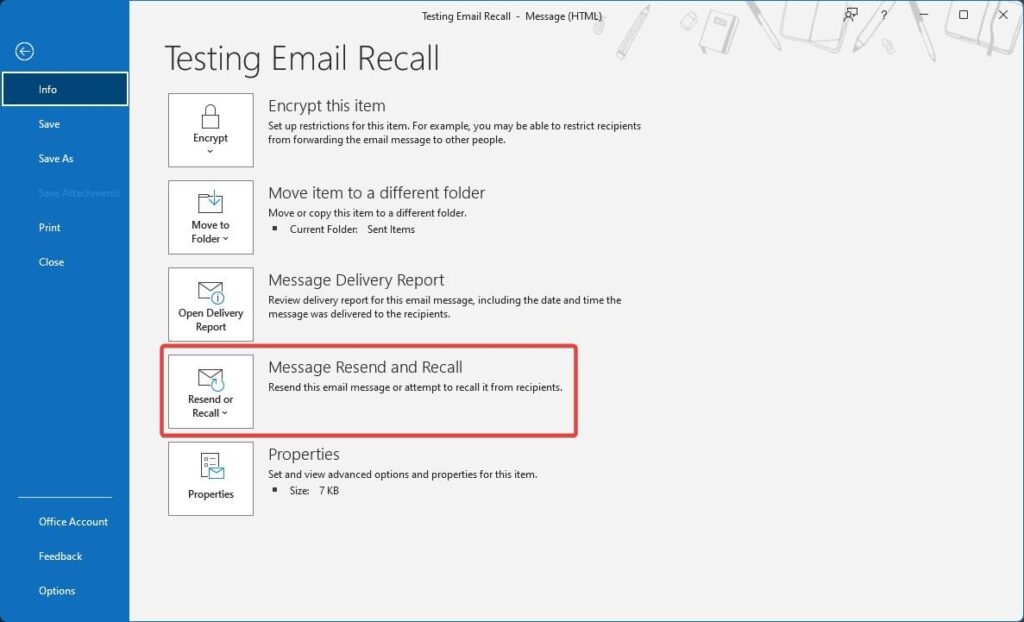Close the window with the X button

[x=1003, y=14]
